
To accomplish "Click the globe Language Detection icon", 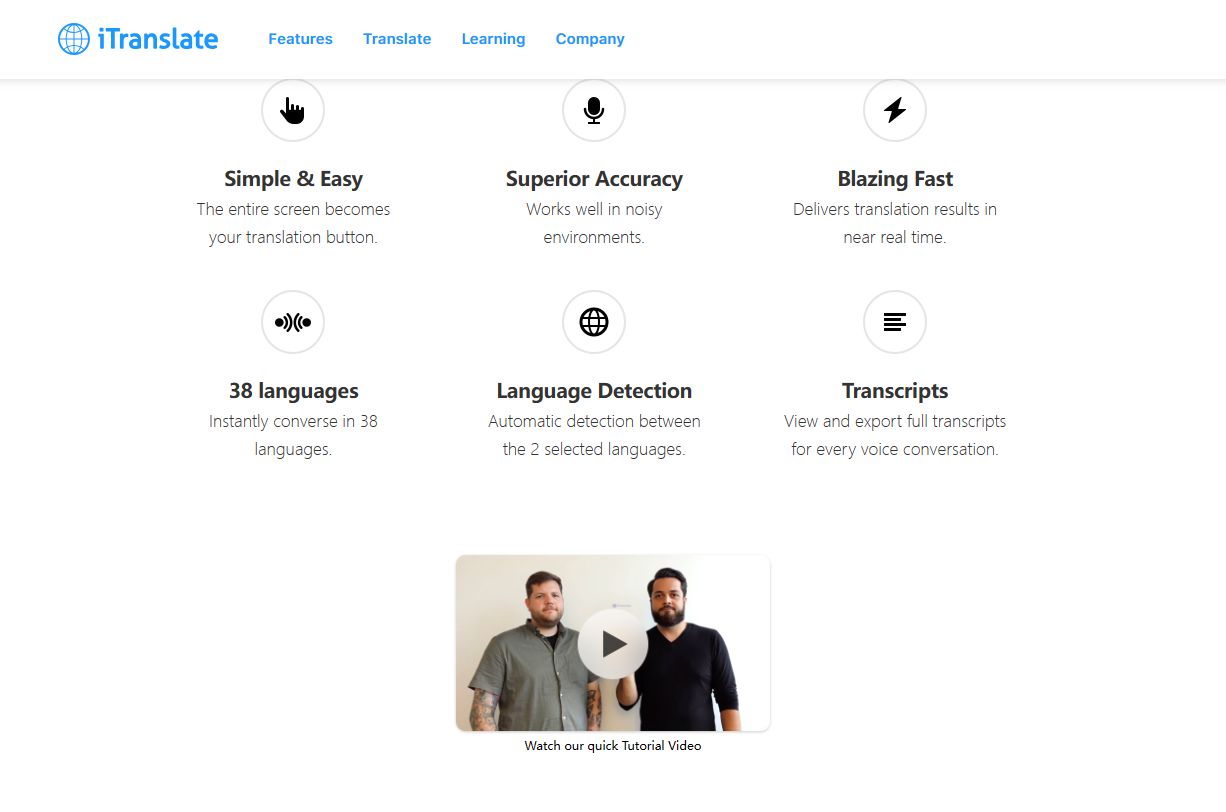I will (x=594, y=322).
